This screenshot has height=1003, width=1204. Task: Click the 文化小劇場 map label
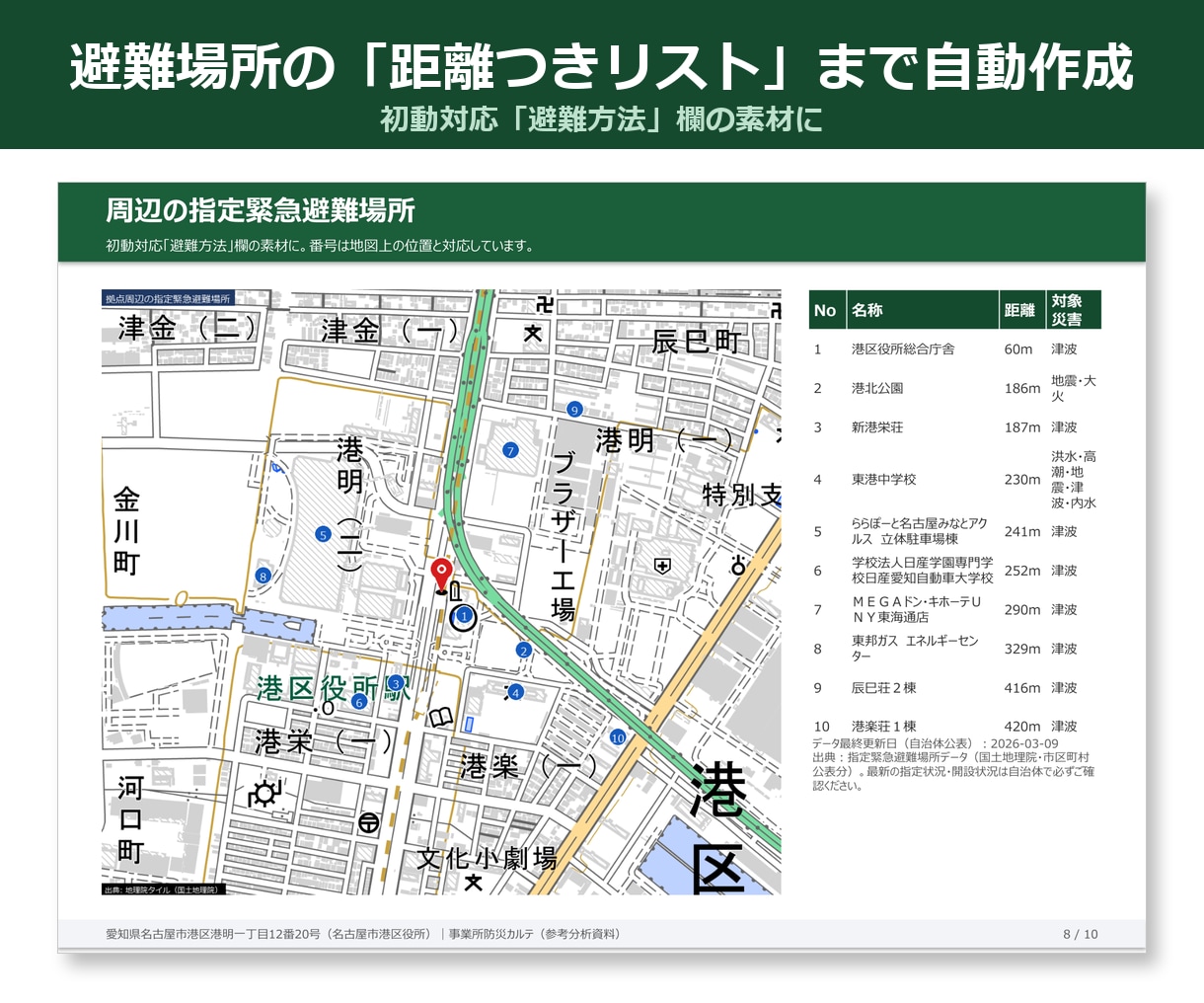[x=487, y=859]
